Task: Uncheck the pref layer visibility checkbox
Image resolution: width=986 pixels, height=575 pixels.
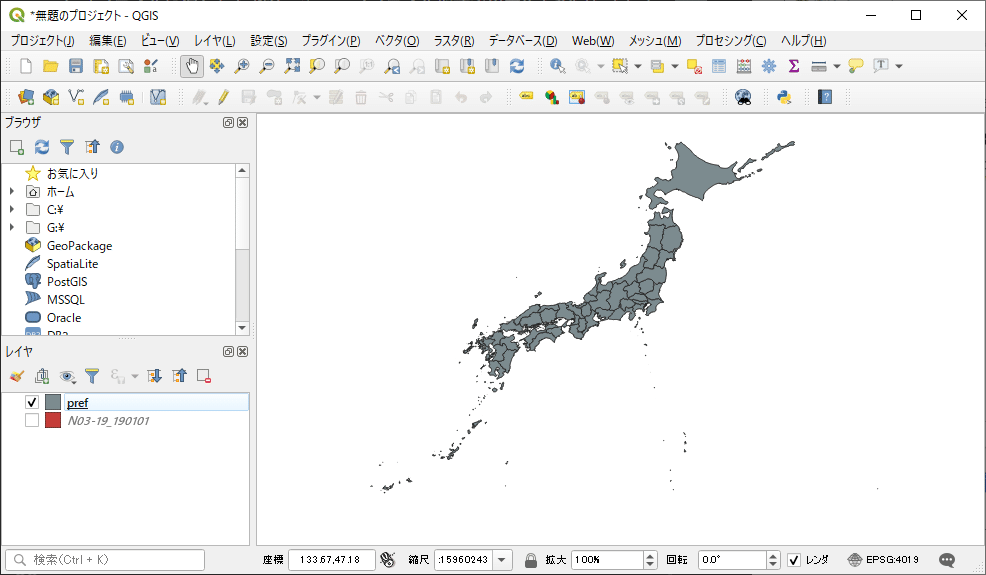Action: 32,402
